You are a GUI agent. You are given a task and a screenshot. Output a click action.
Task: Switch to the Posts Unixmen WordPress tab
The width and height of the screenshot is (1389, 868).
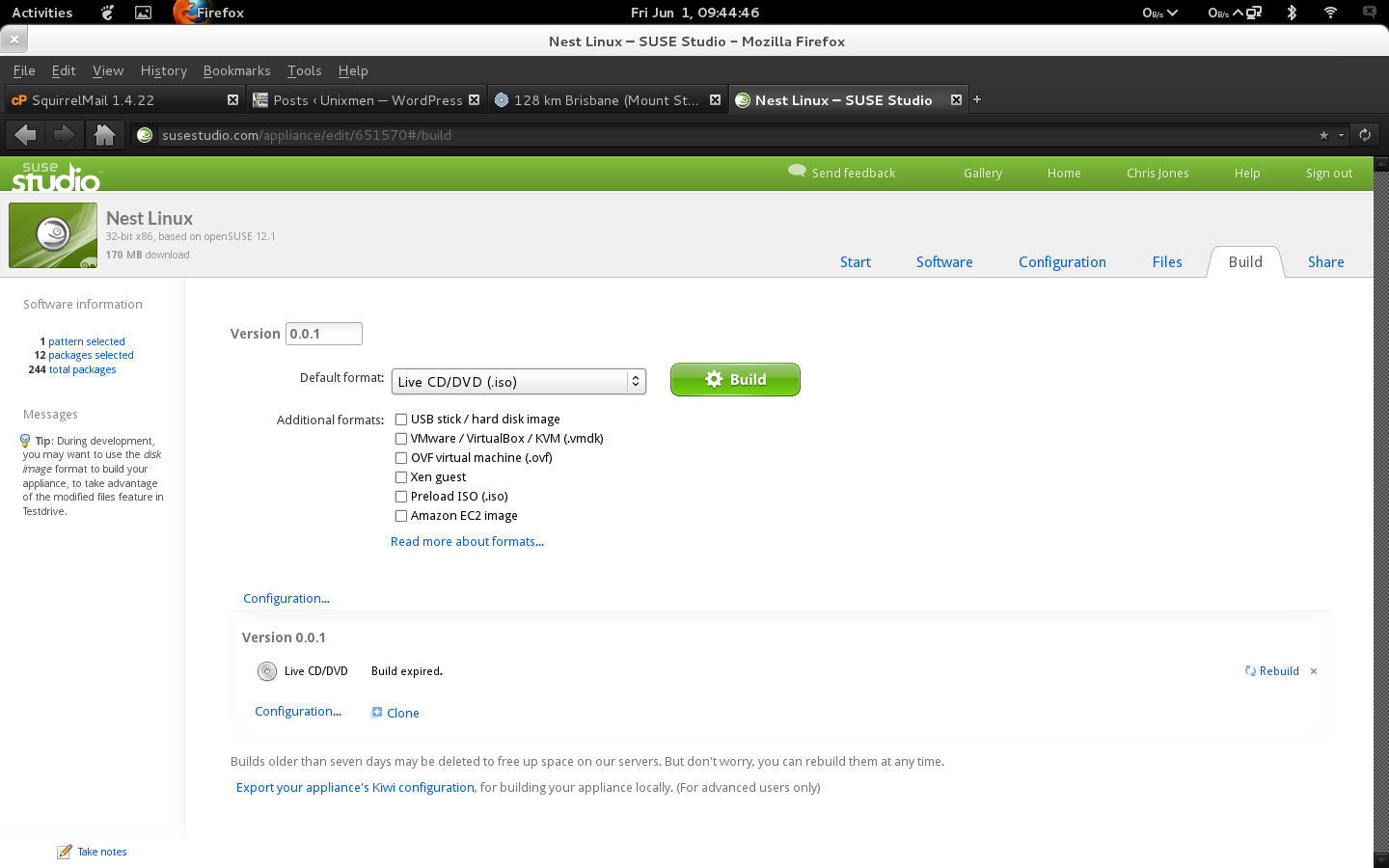(x=366, y=100)
